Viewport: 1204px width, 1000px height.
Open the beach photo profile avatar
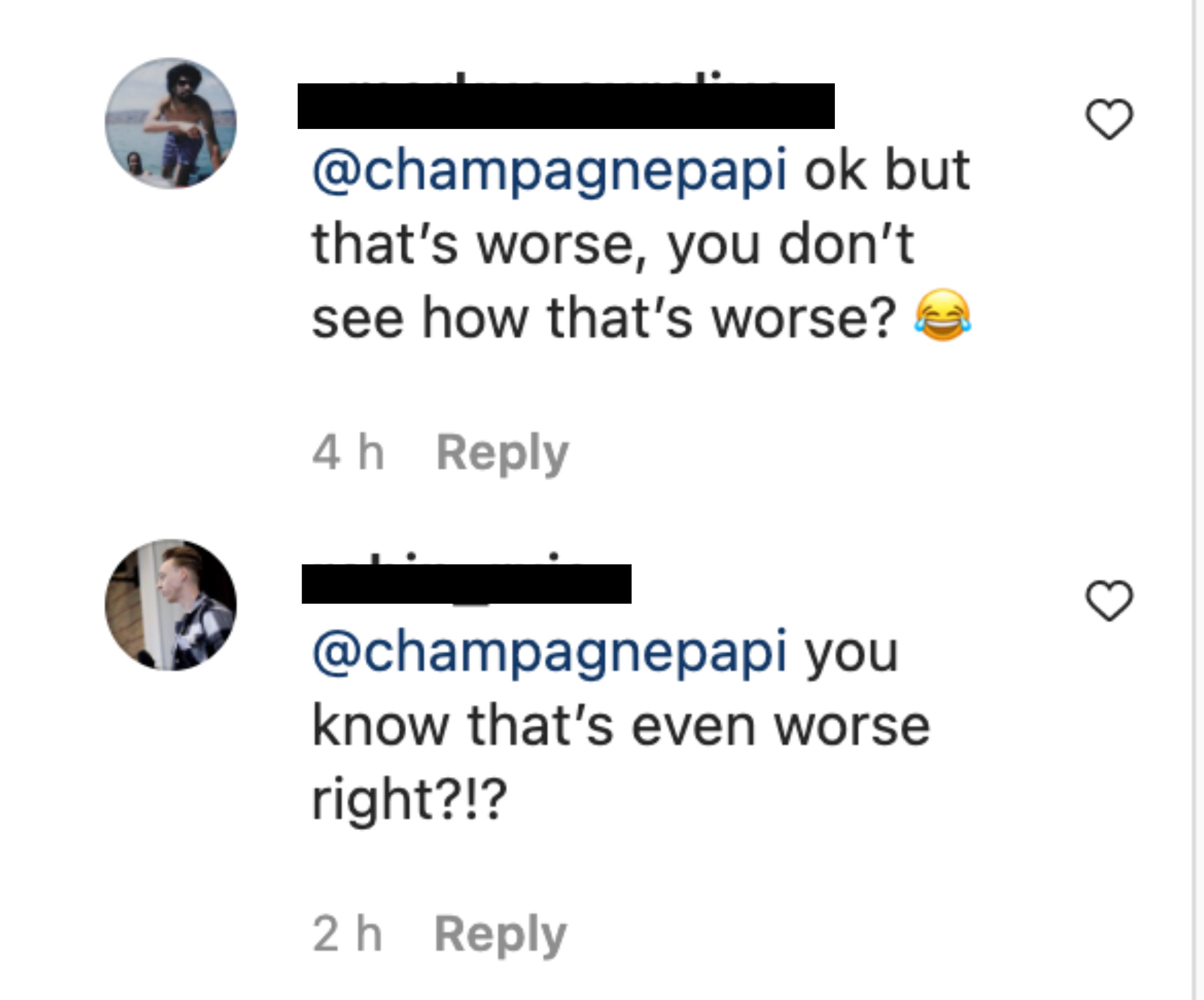click(171, 123)
